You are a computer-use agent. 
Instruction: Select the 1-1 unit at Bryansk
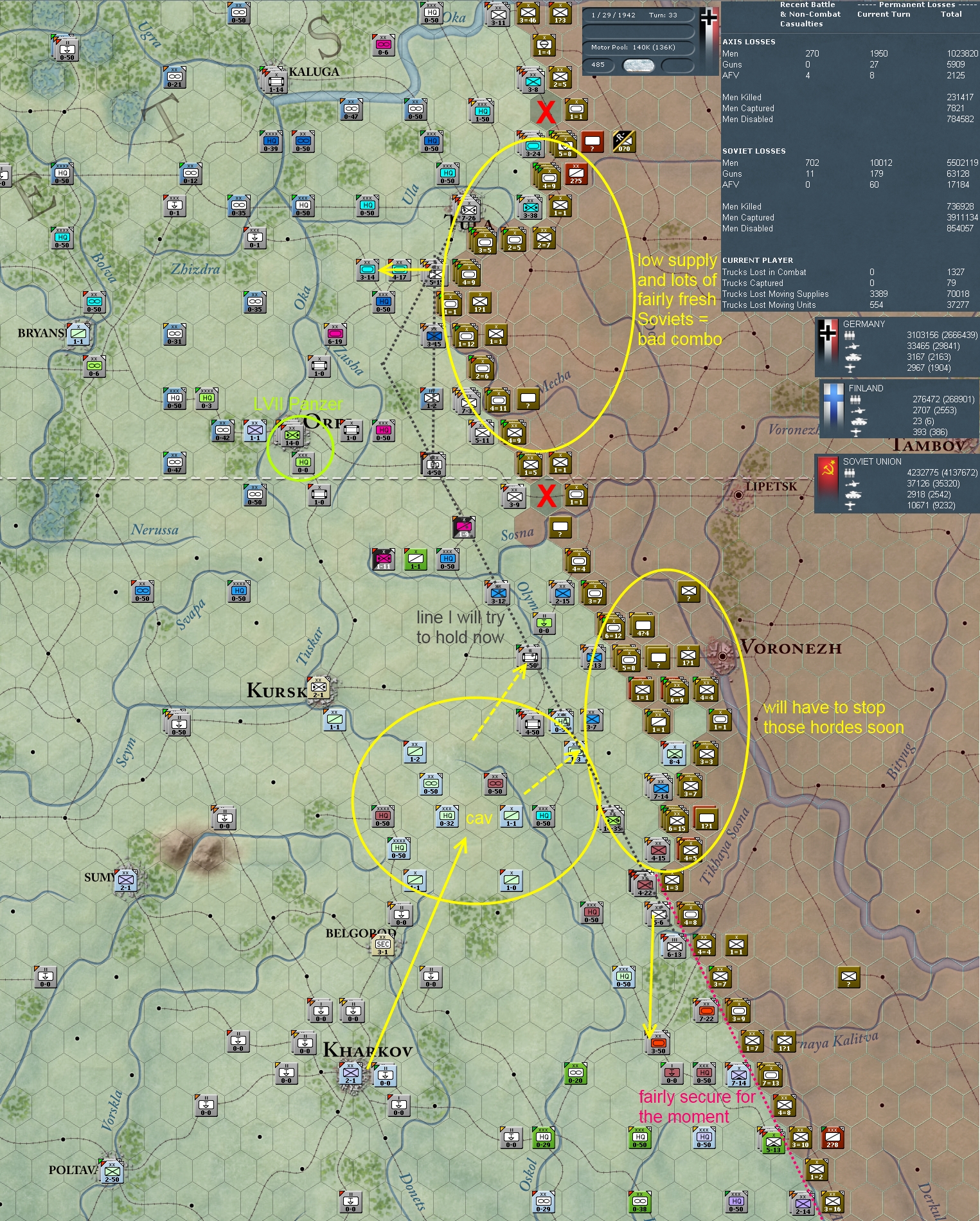pos(78,334)
